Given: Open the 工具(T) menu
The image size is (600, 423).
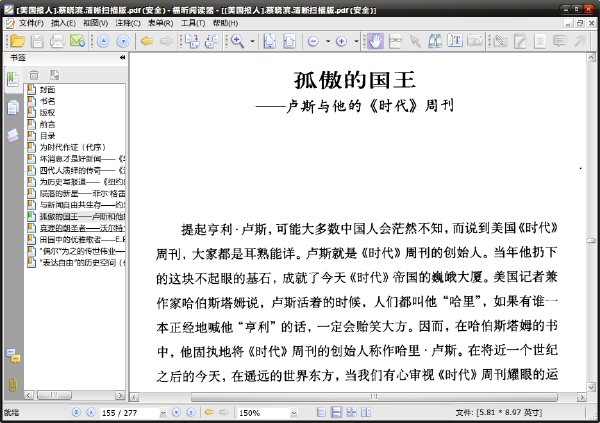Looking at the screenshot, I should coord(192,23).
